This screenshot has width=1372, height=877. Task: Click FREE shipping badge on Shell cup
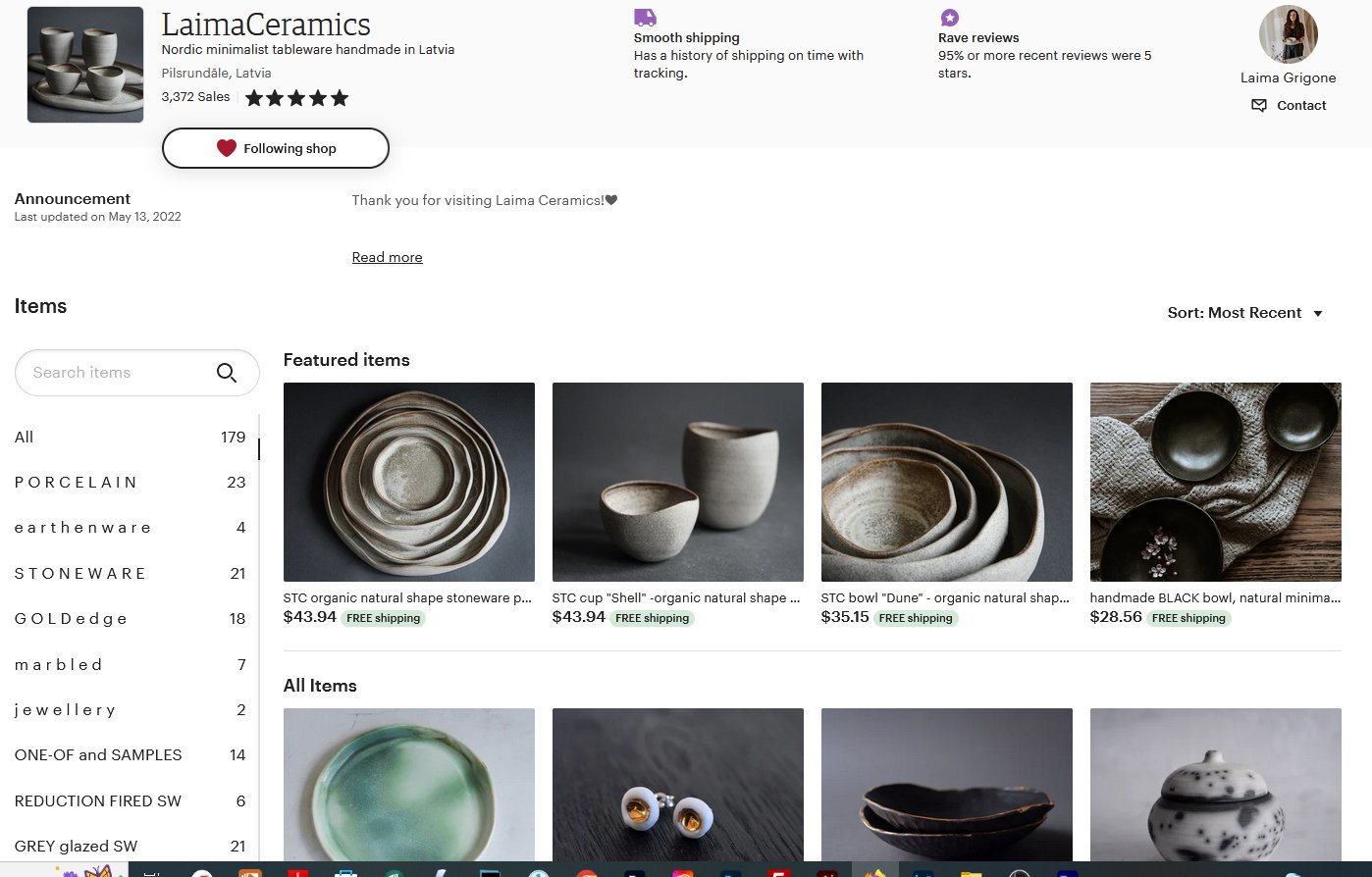tap(653, 618)
